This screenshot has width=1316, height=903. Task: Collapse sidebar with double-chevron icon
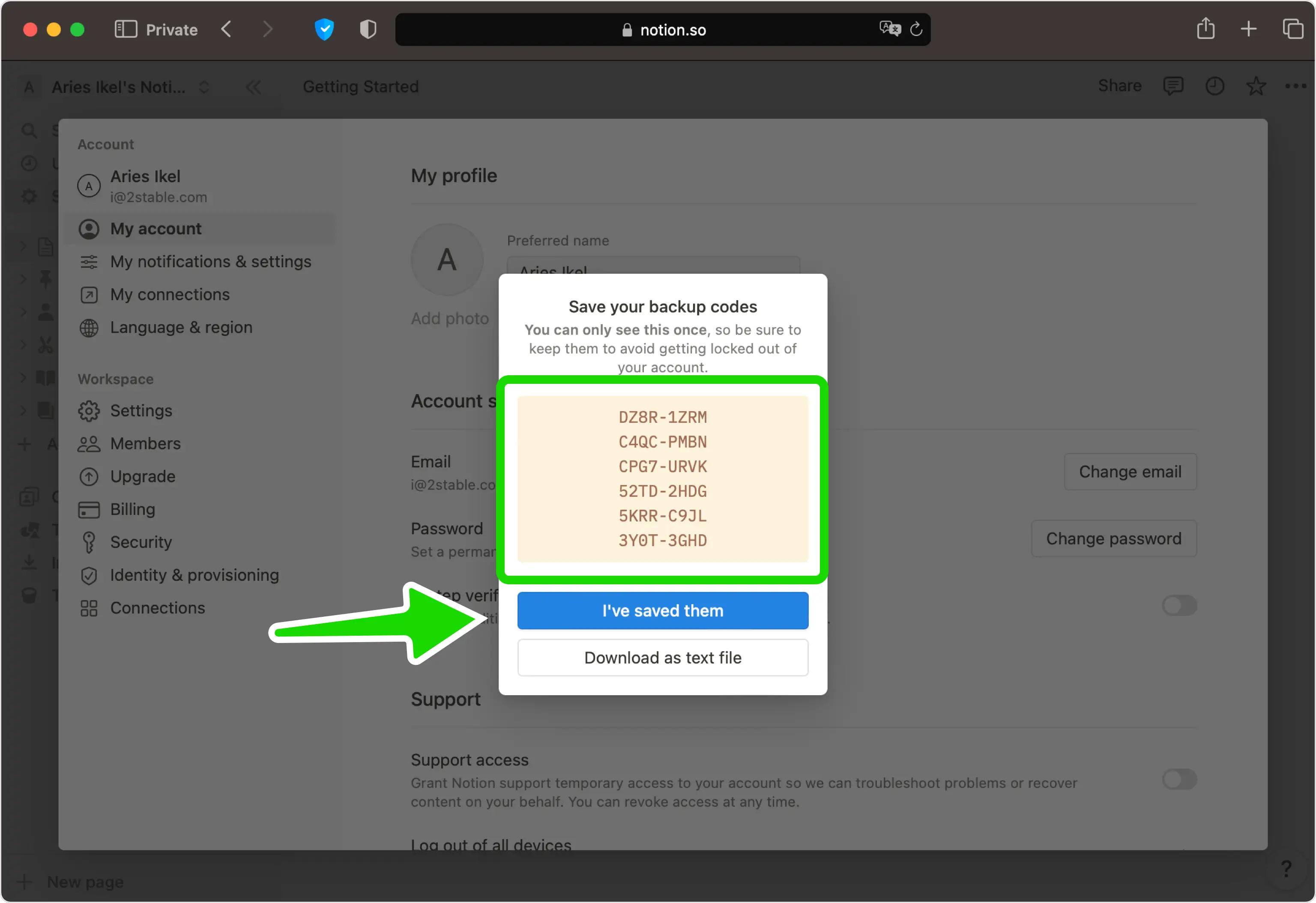point(253,87)
